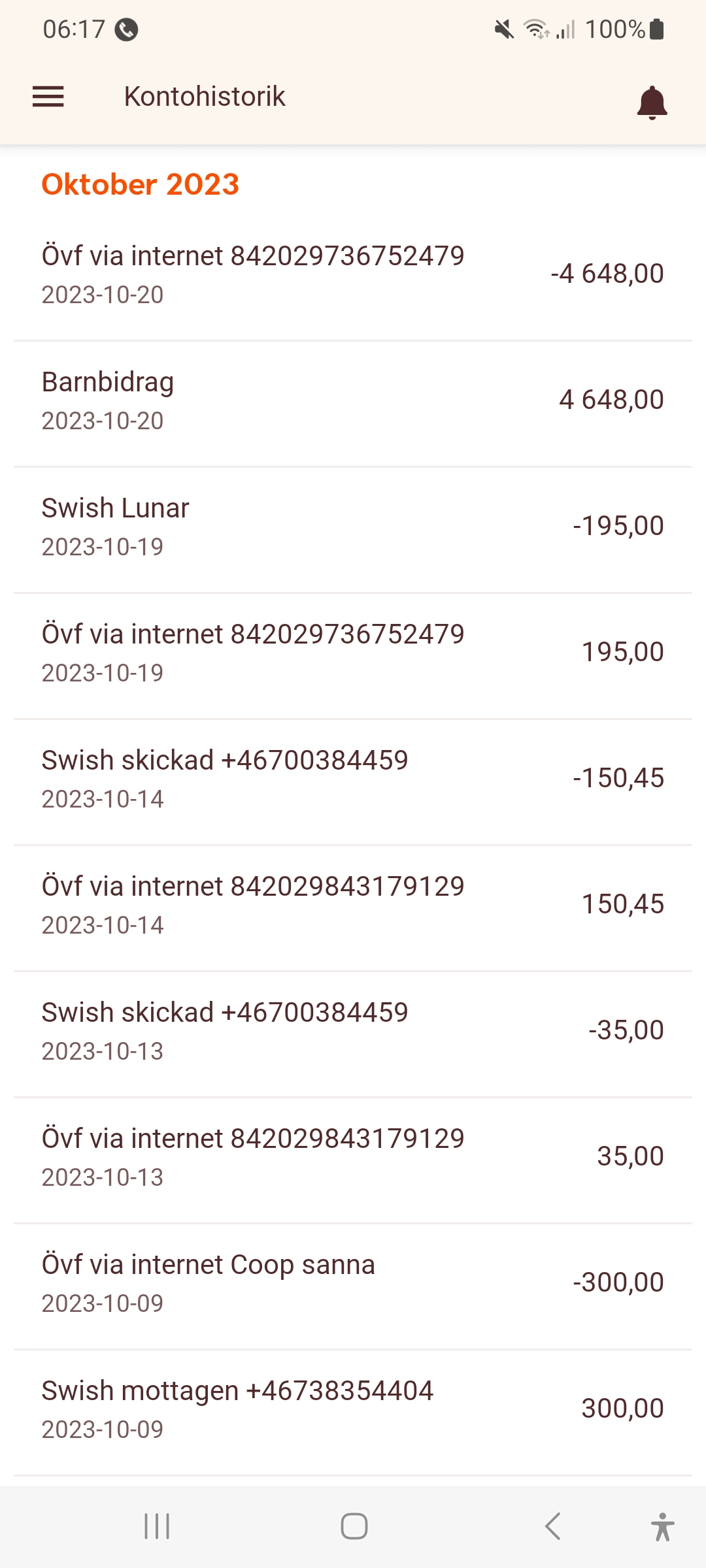The width and height of the screenshot is (706, 1568).
Task: Open the 150,45 transfer dated 2023-10-14
Action: coord(353,904)
